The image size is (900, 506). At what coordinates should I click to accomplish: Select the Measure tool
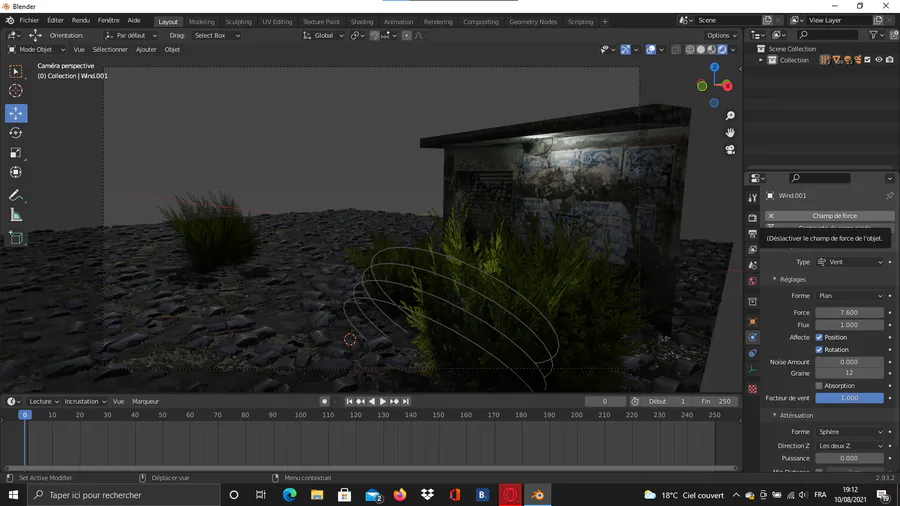pyautogui.click(x=16, y=215)
